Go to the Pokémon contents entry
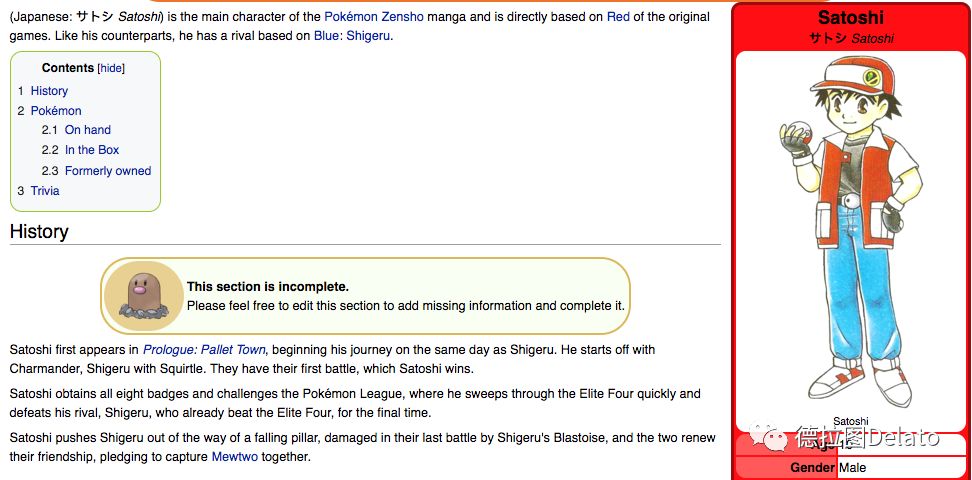 pos(56,111)
